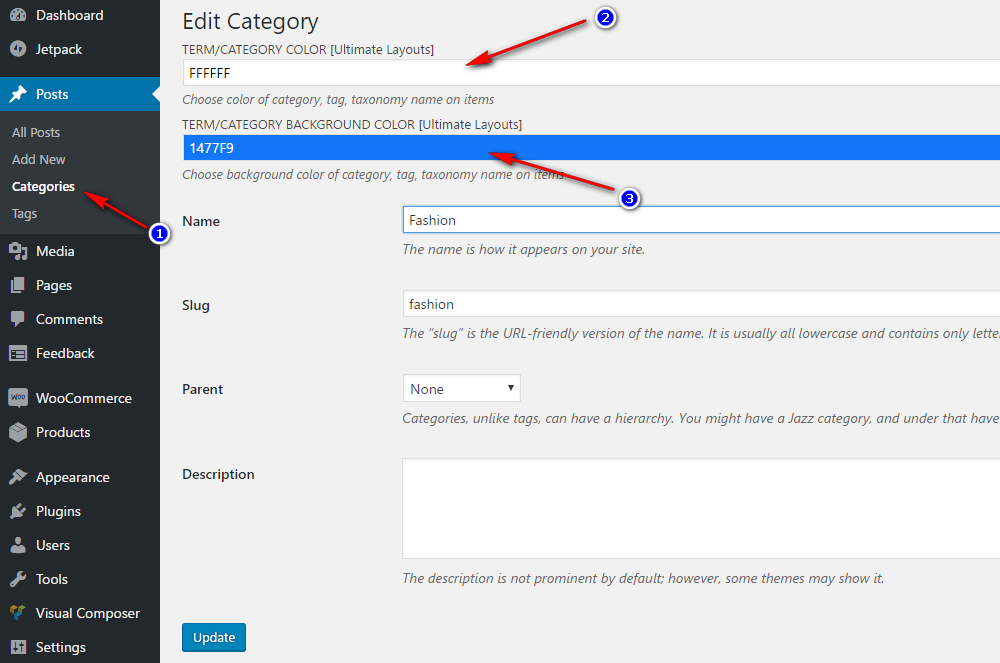Click the Jetpack icon in sidebar
Image resolution: width=1000 pixels, height=663 pixels.
[18, 49]
